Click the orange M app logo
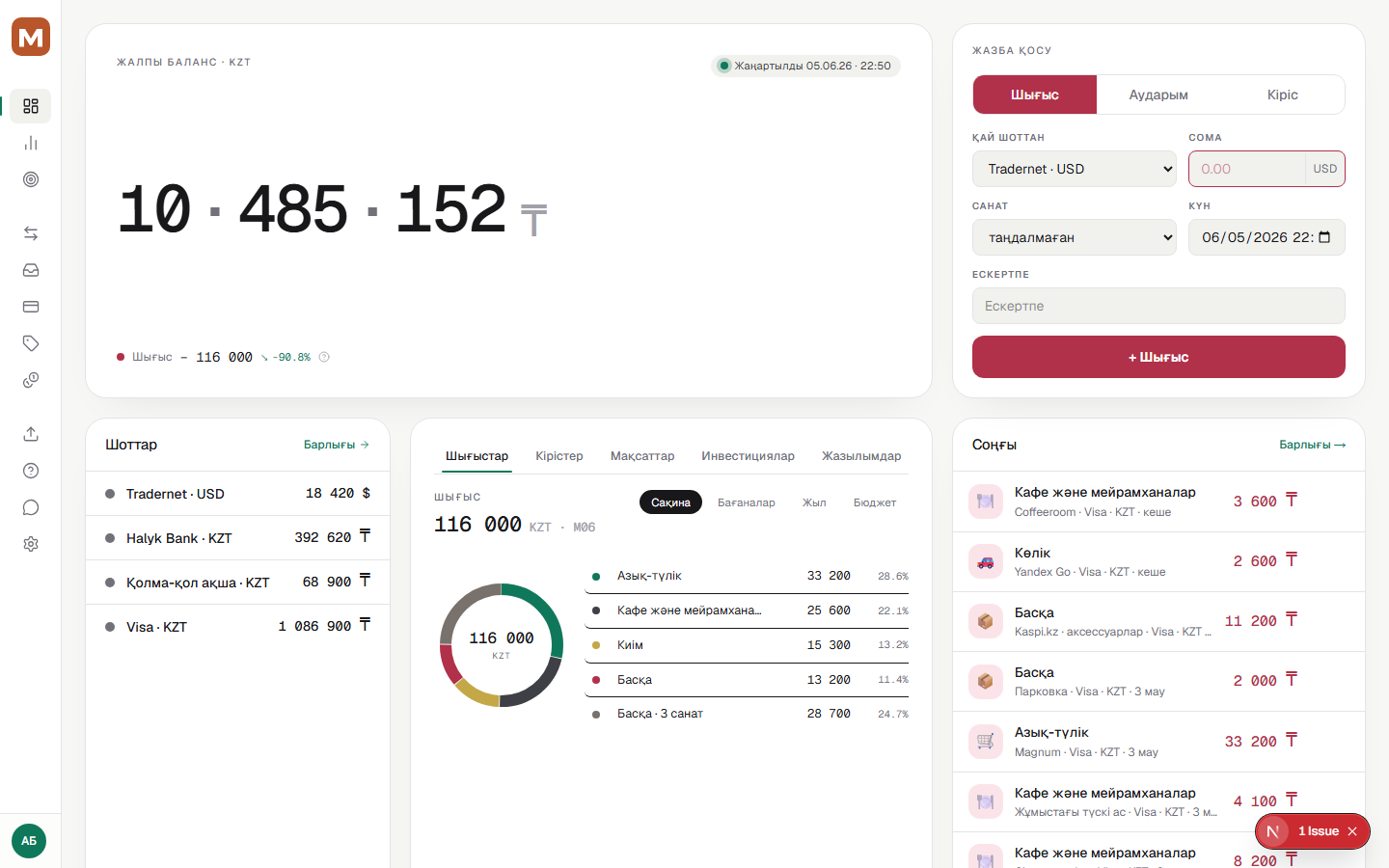The width and height of the screenshot is (1389, 868). (x=31, y=37)
